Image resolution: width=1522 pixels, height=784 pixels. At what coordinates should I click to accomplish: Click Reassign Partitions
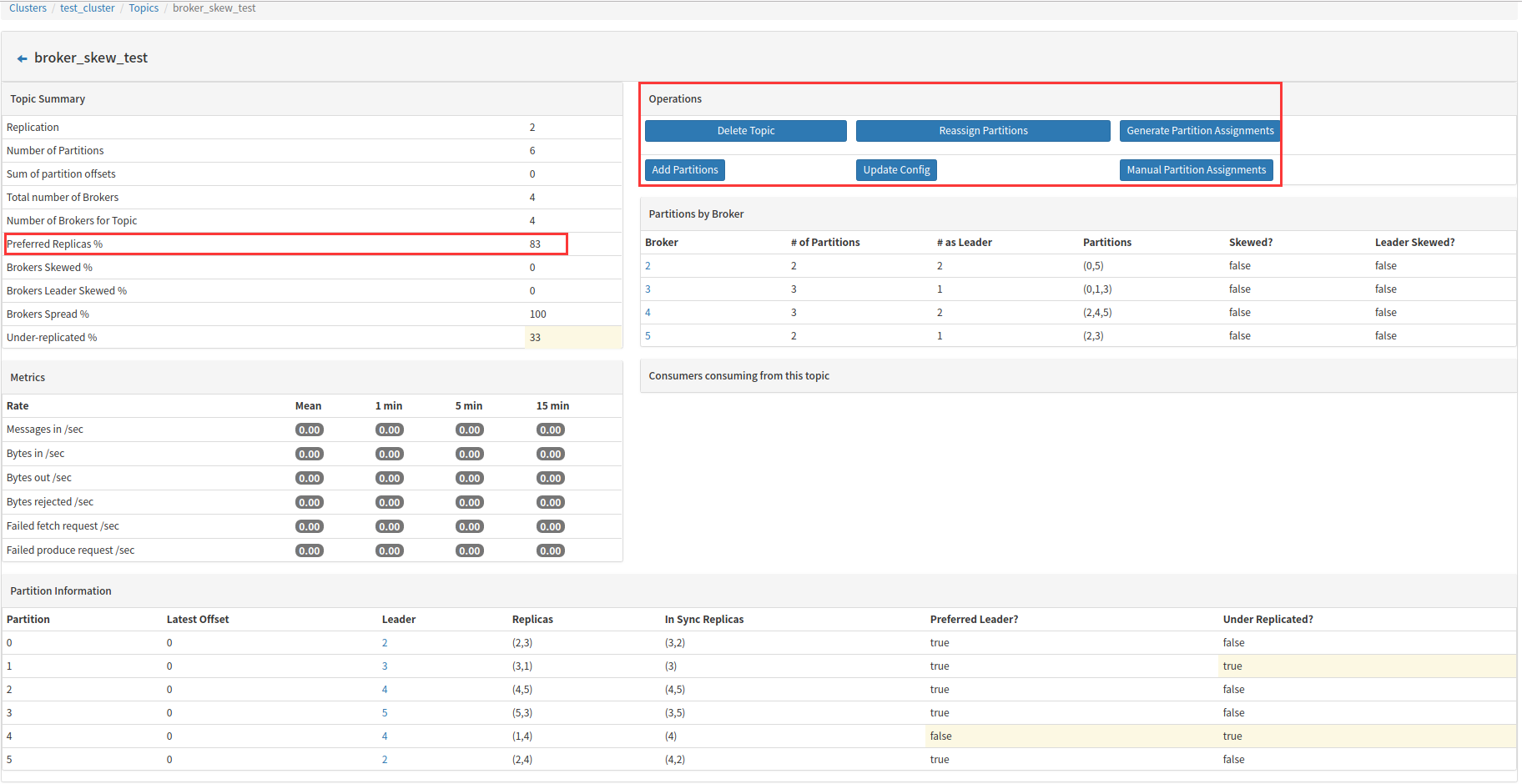(982, 130)
